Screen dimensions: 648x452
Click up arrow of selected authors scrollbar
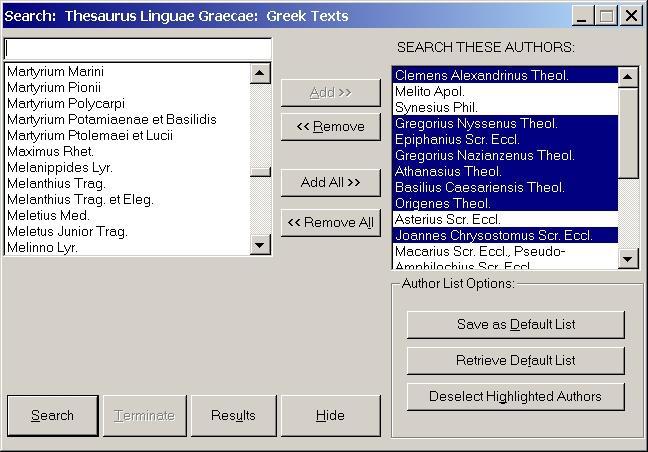628,77
